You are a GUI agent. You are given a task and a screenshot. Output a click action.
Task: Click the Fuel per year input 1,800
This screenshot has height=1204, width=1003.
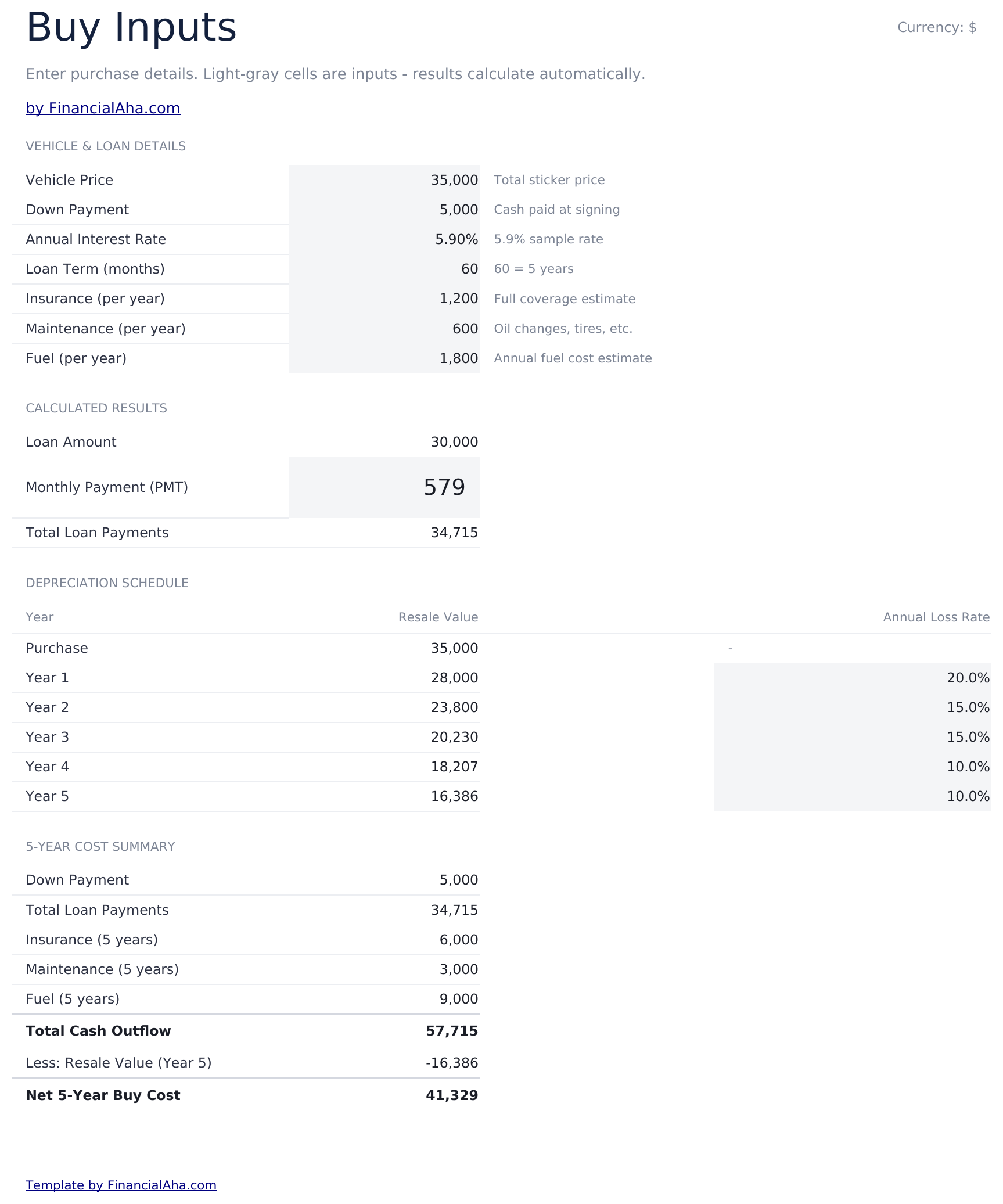click(384, 358)
